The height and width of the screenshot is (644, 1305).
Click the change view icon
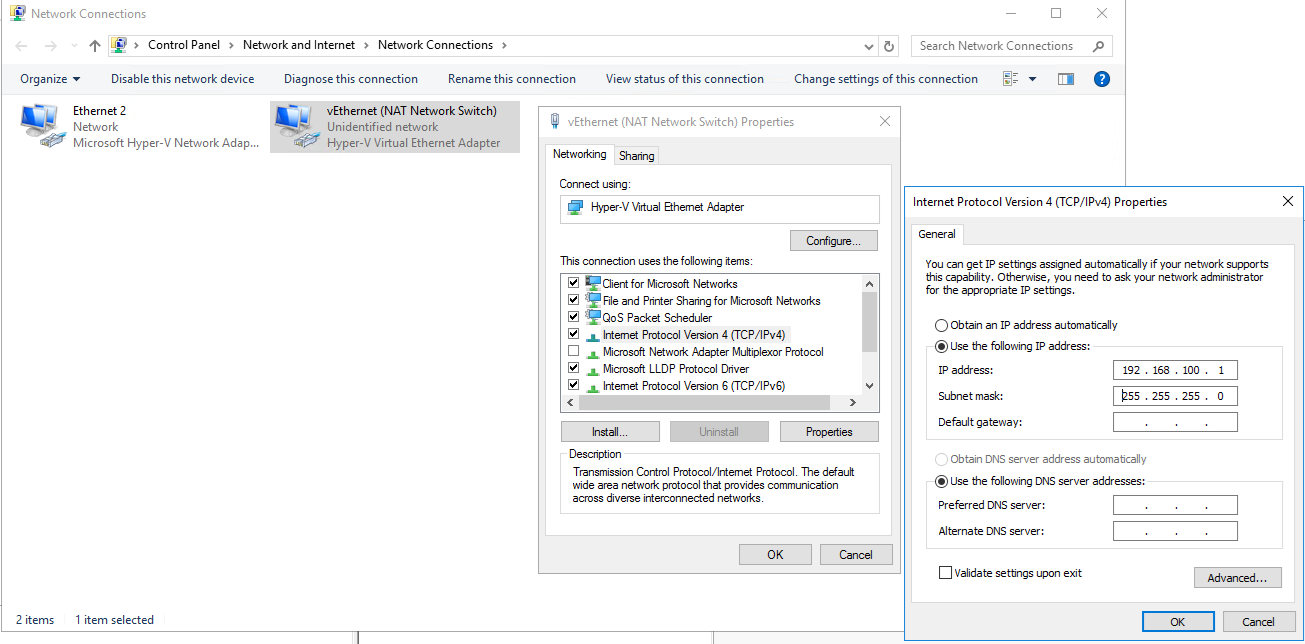pos(1010,79)
